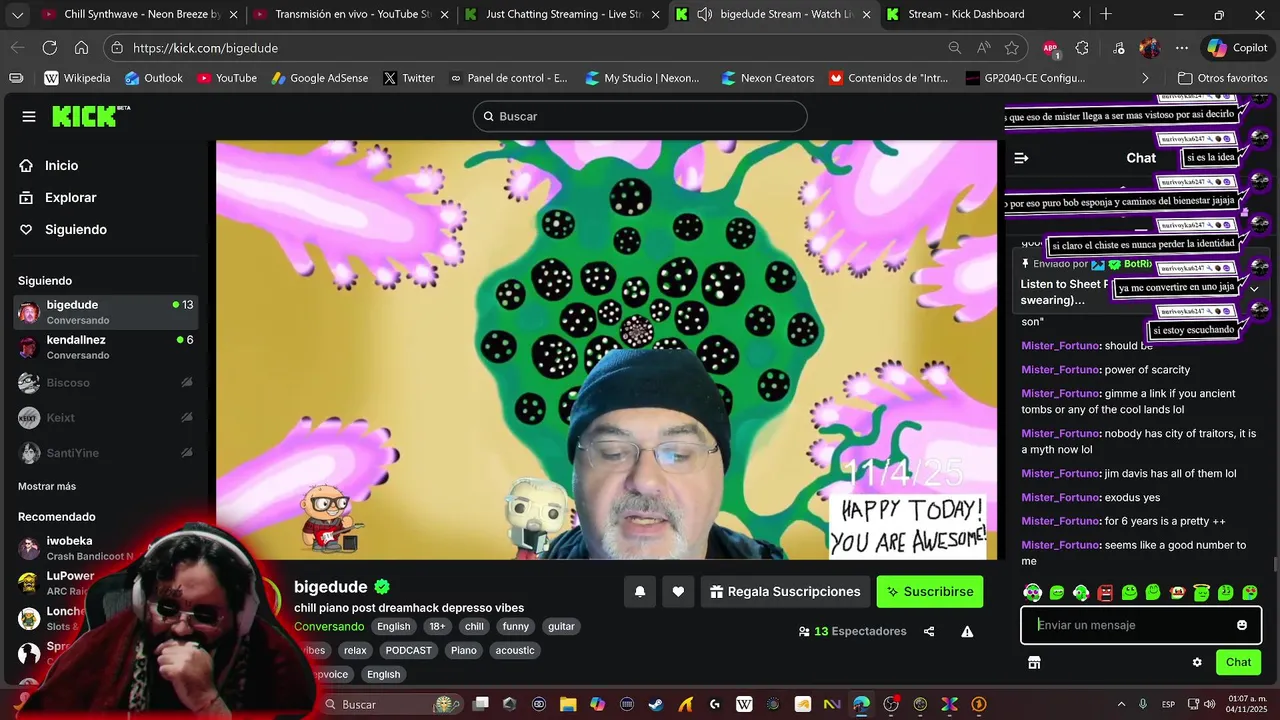This screenshot has height=720, width=1280.
Task: Click the address bar URL
Action: (205, 48)
